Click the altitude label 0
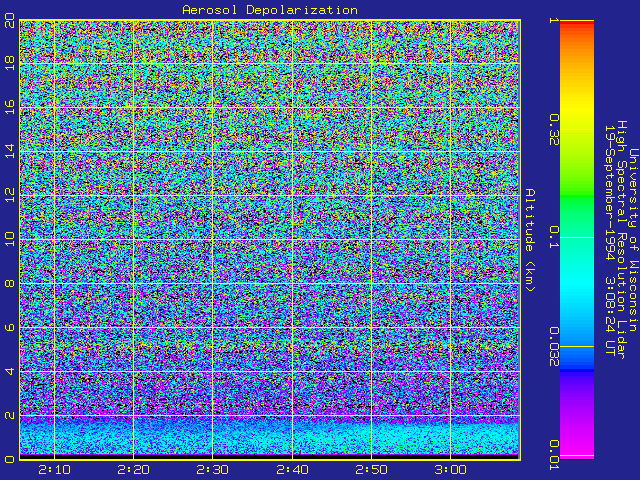640x480 pixels. point(9,459)
